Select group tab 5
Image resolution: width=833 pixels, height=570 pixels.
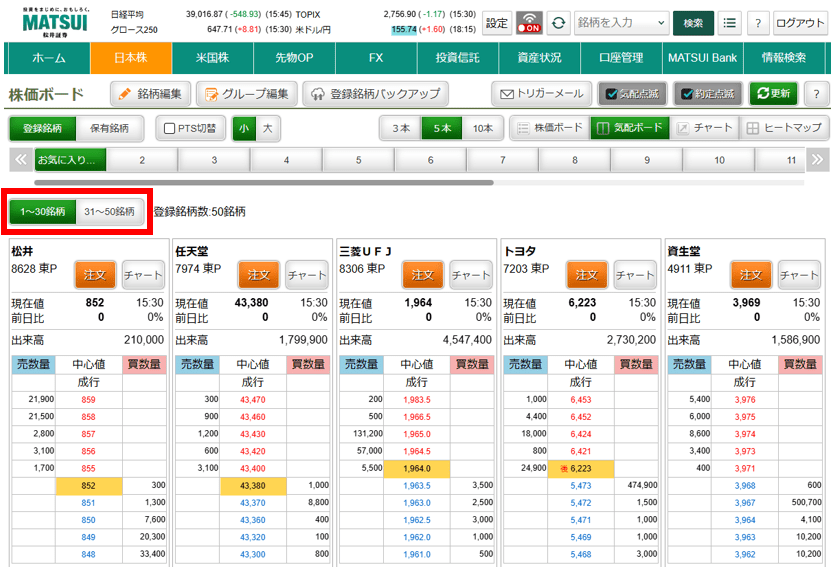point(359,160)
